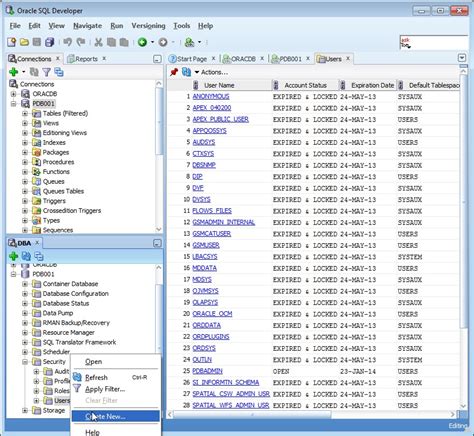
Task: Minimize the DBA panel
Action: pos(157,243)
